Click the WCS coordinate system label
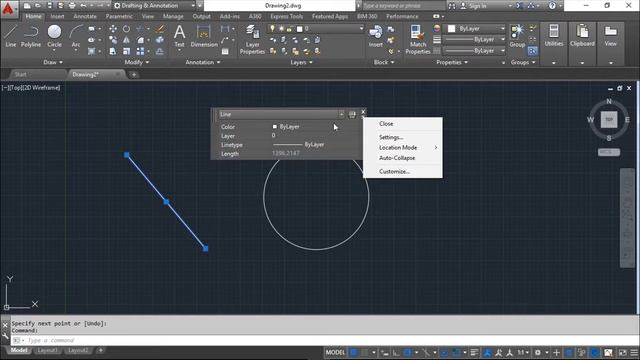This screenshot has width=640, height=360. tap(609, 152)
